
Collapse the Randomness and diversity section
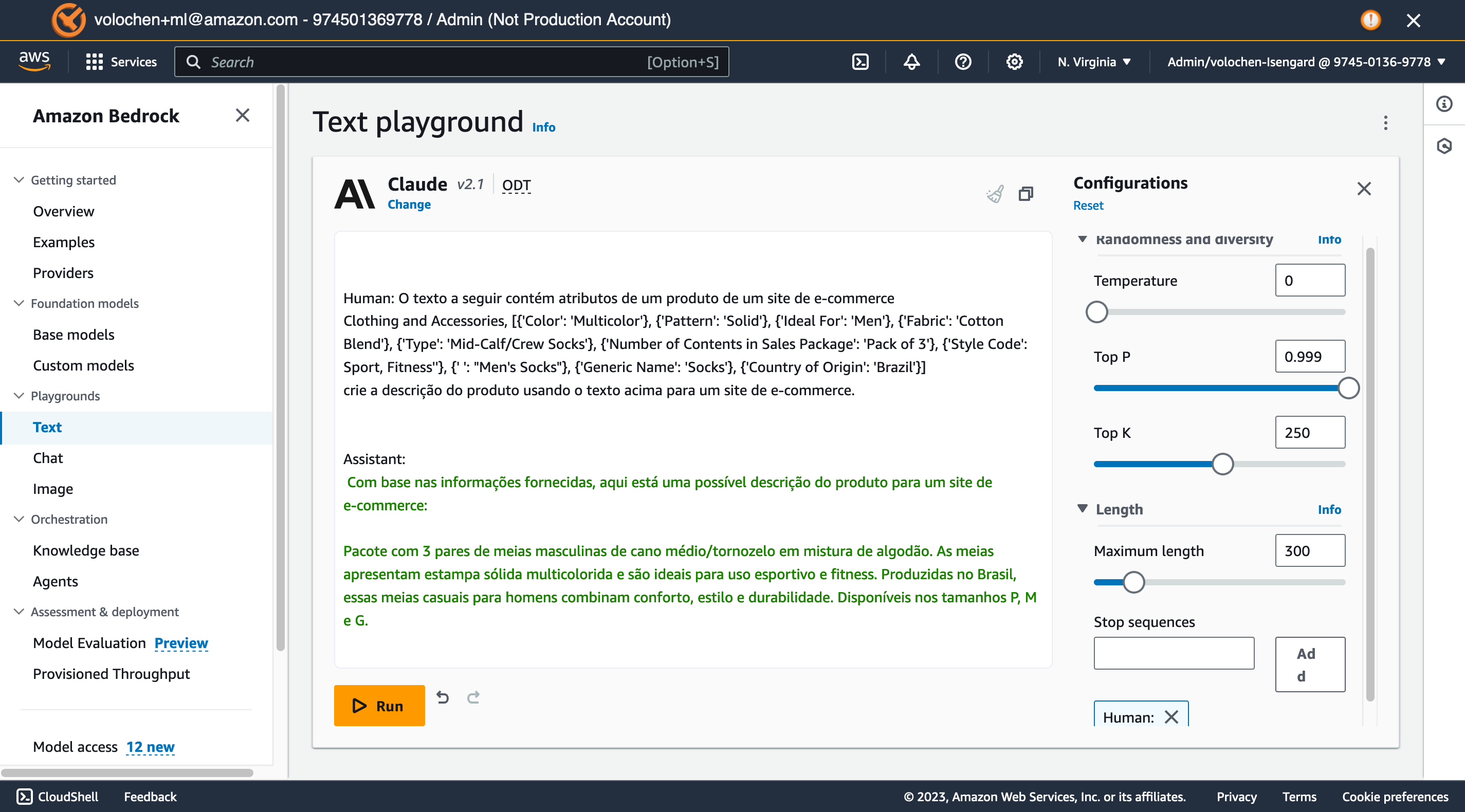pos(1082,239)
